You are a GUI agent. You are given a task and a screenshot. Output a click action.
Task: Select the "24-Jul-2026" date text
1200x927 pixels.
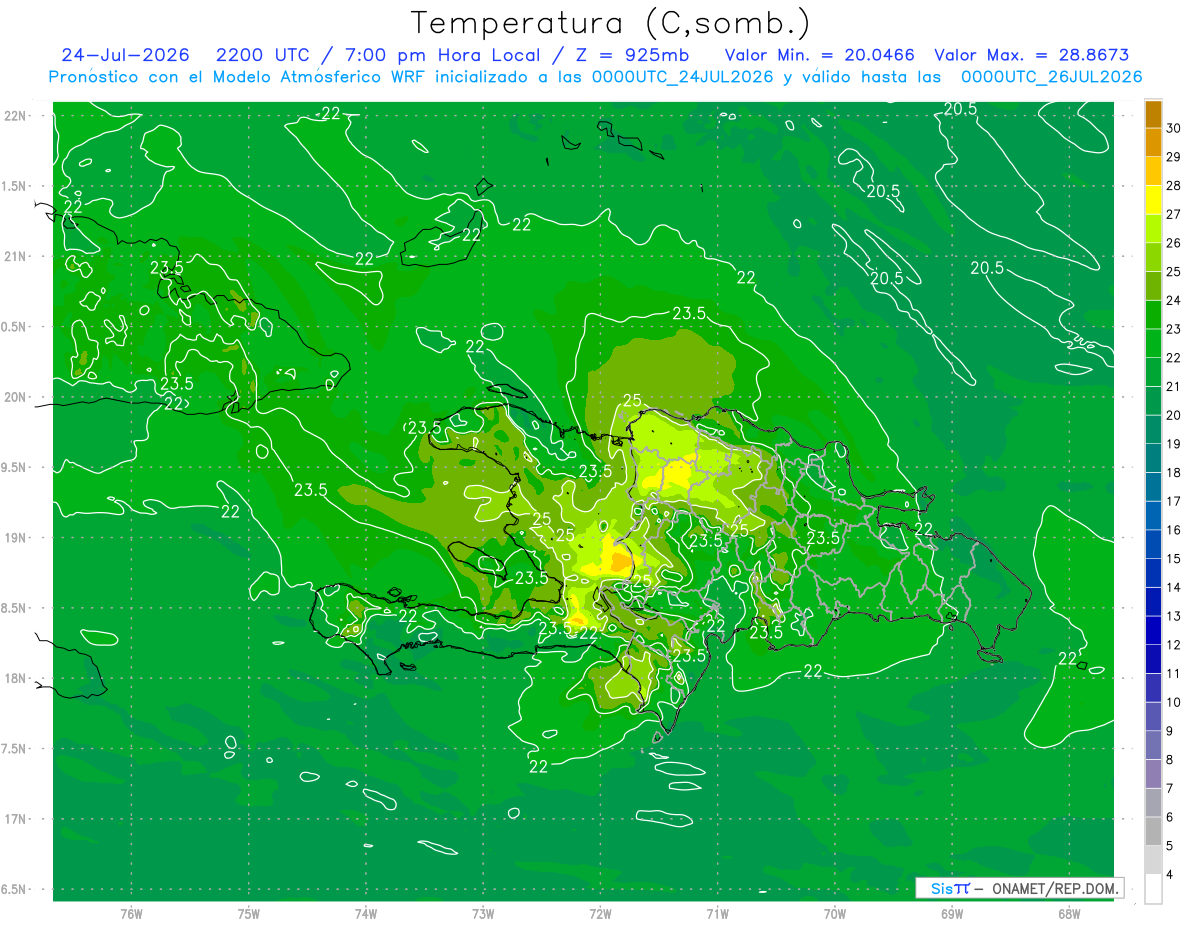[125, 55]
